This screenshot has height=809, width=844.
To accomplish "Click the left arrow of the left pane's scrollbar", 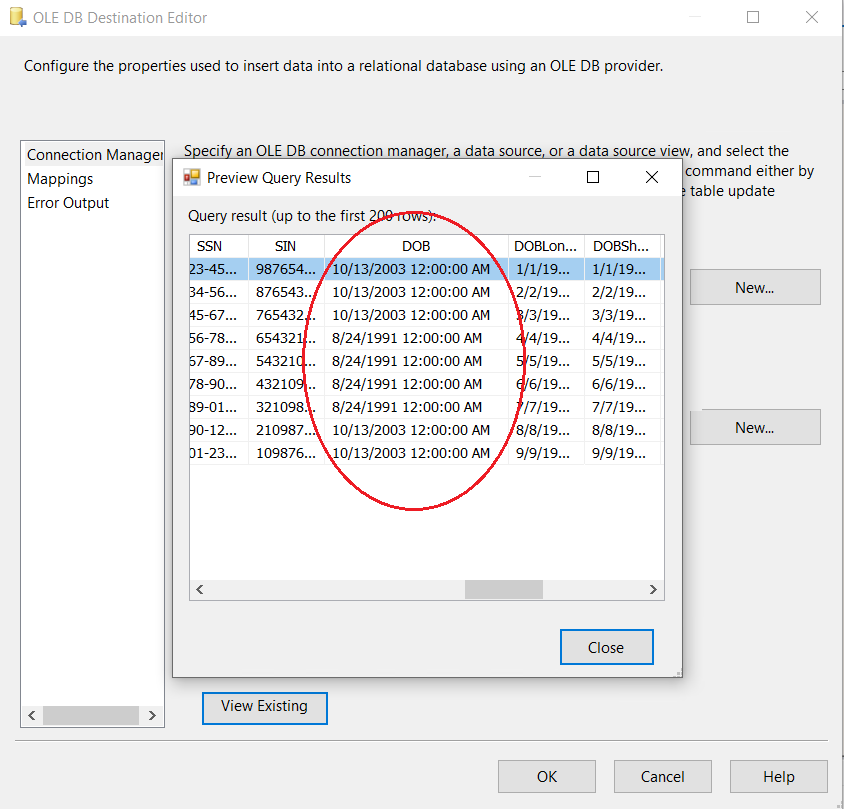I will point(31,716).
